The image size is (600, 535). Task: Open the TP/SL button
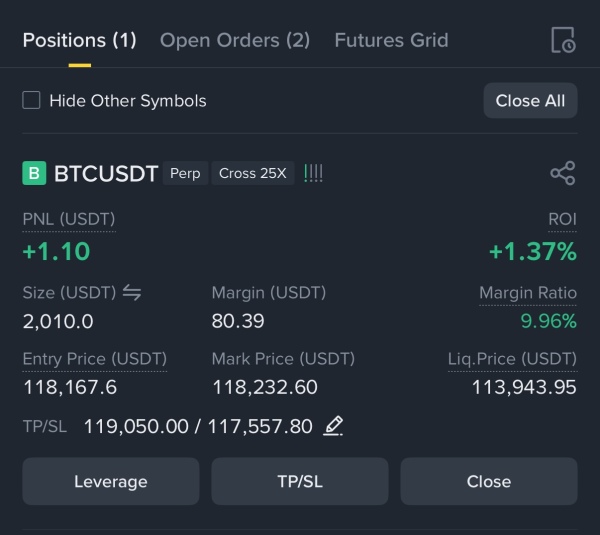[300, 481]
